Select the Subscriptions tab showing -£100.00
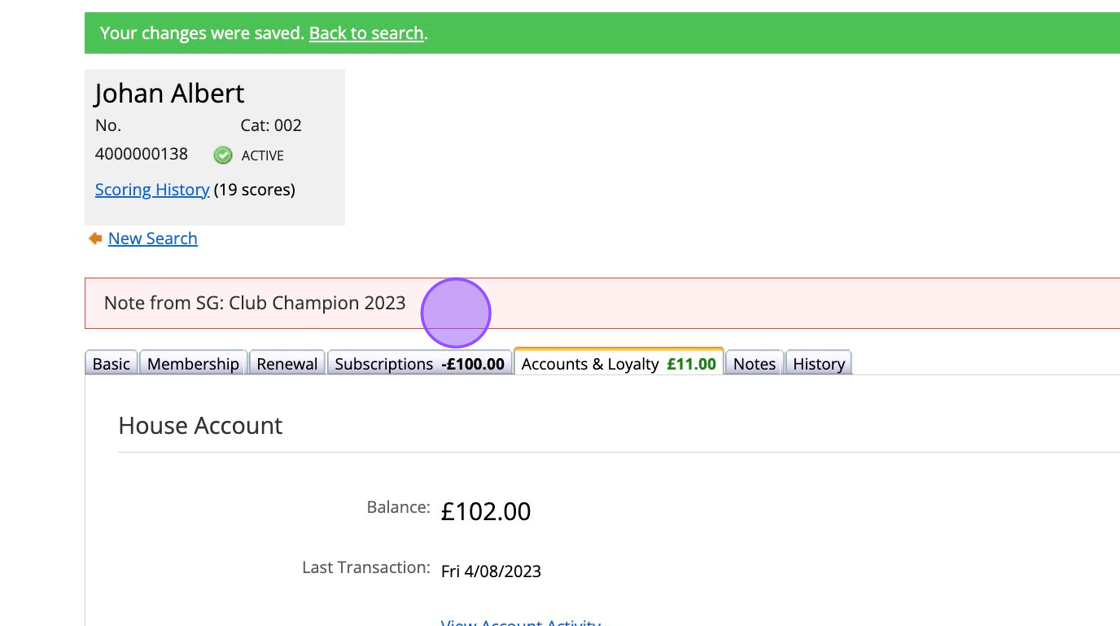Viewport: 1120px width, 626px height. tap(419, 363)
